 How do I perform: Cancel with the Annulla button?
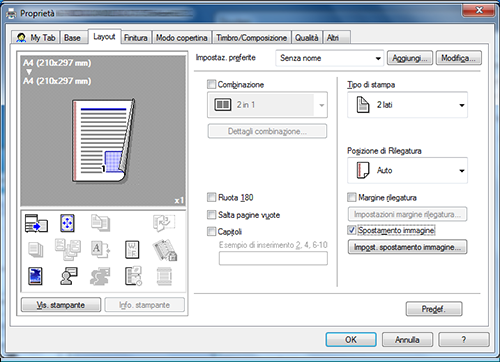[407, 340]
